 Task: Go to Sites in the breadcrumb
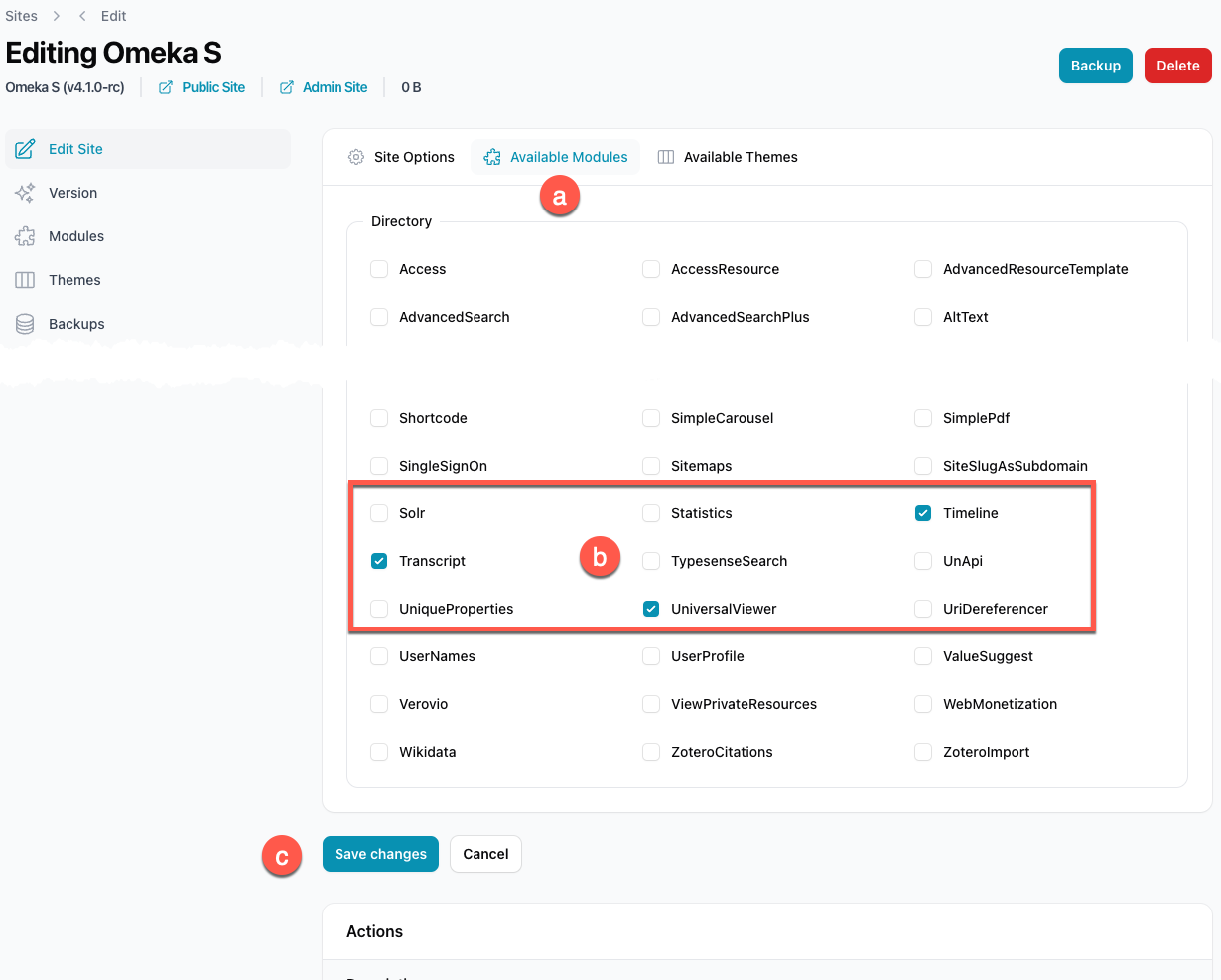click(21, 16)
